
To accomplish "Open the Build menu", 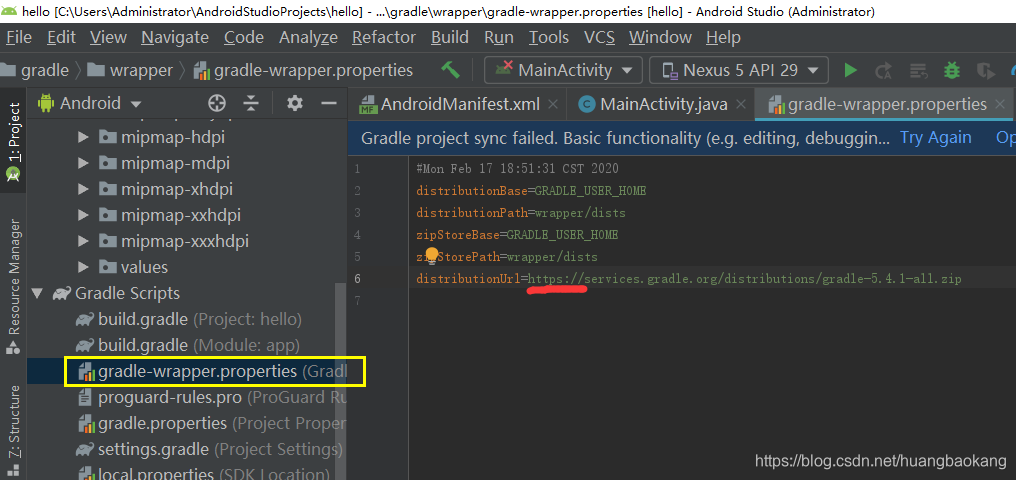I will click(x=450, y=38).
